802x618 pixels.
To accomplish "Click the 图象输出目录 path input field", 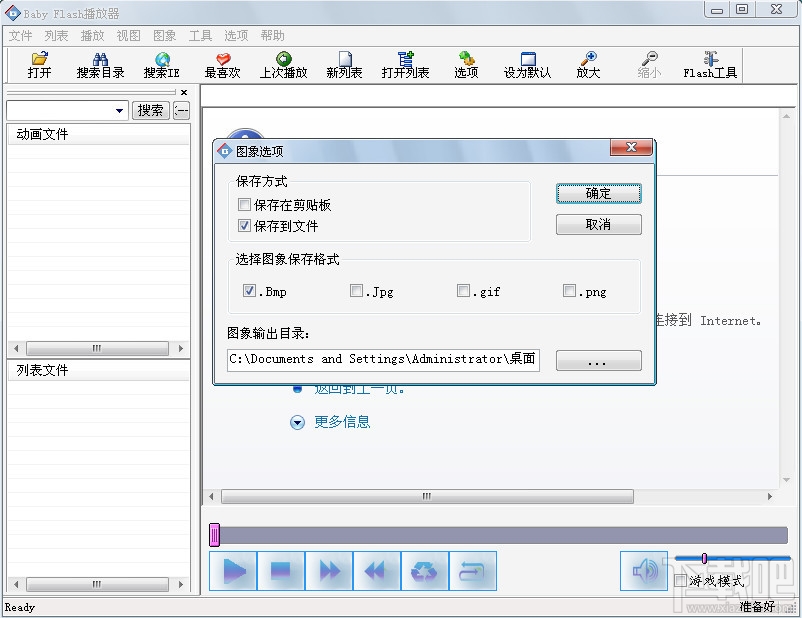I will 383,360.
